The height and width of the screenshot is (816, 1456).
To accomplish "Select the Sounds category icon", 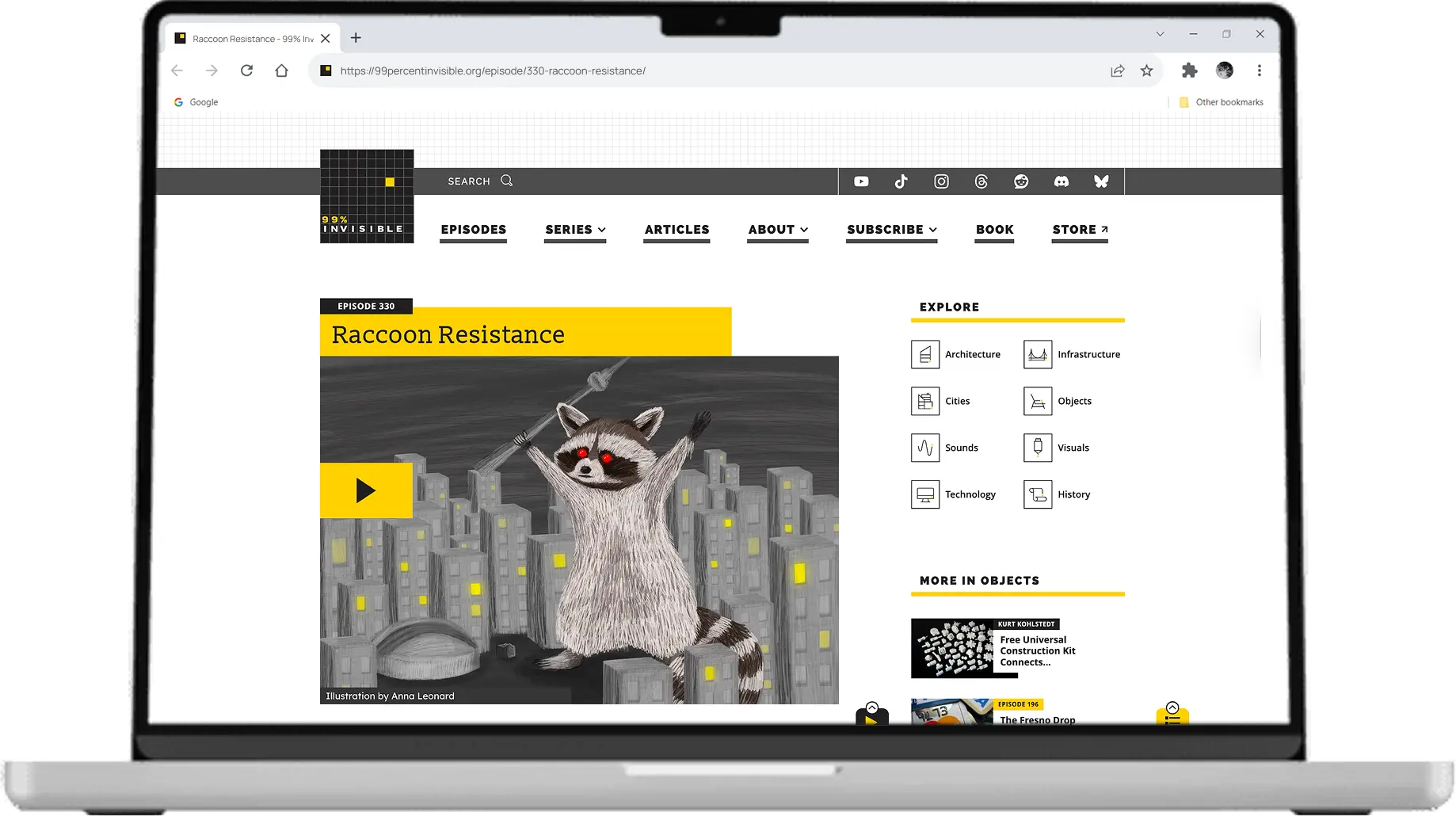I will (925, 448).
